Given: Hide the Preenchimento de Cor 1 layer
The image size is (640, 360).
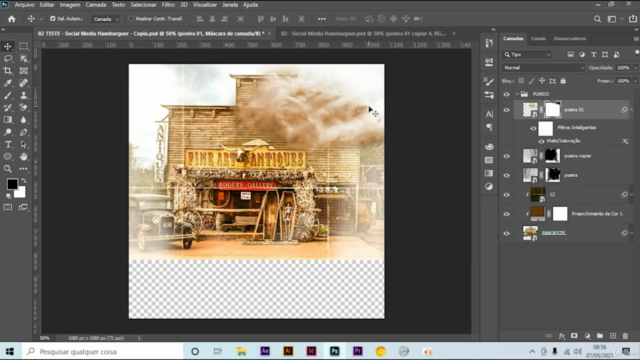Looking at the screenshot, I should tap(507, 214).
